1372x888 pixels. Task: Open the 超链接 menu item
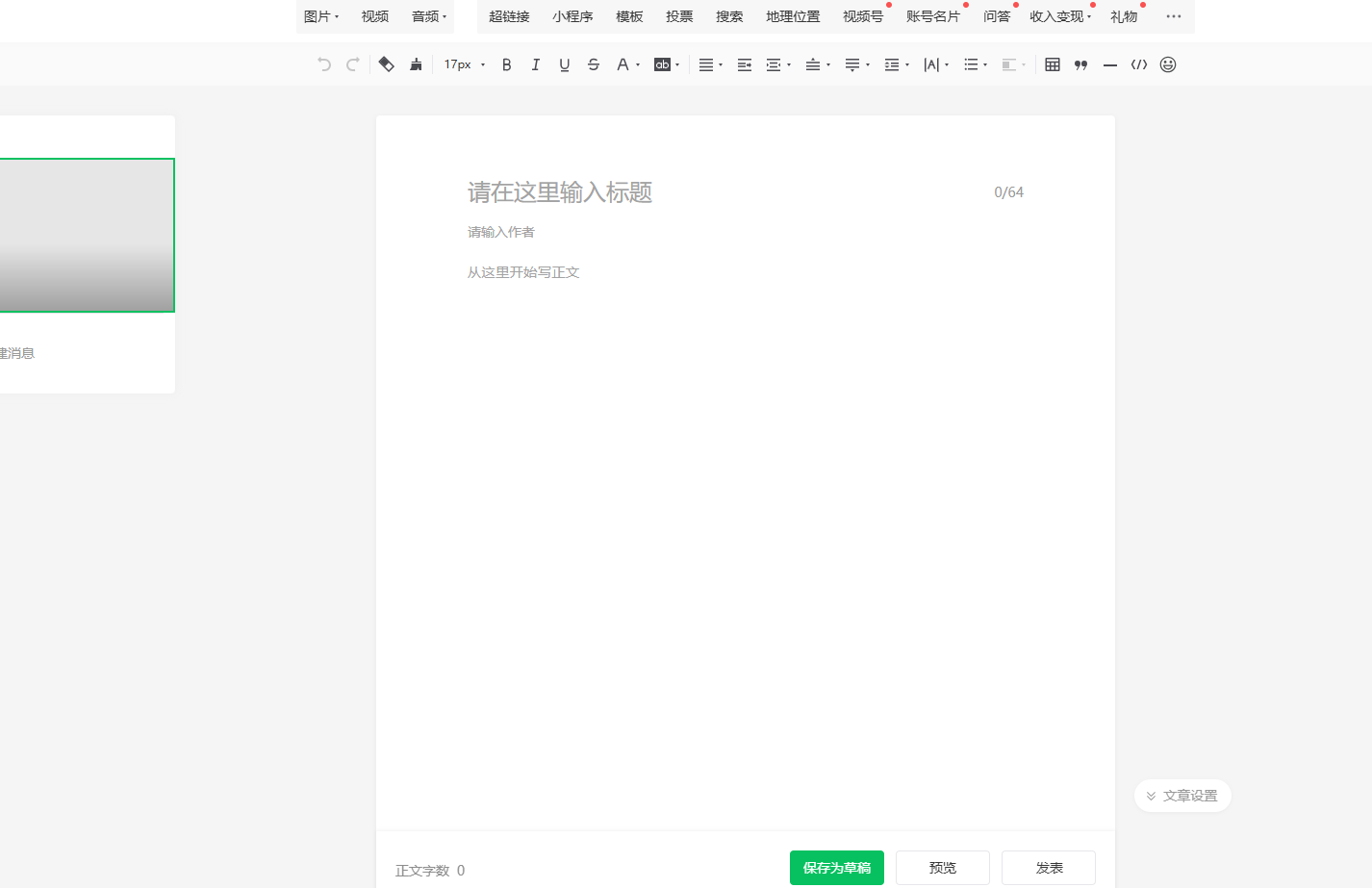pyautogui.click(x=509, y=16)
